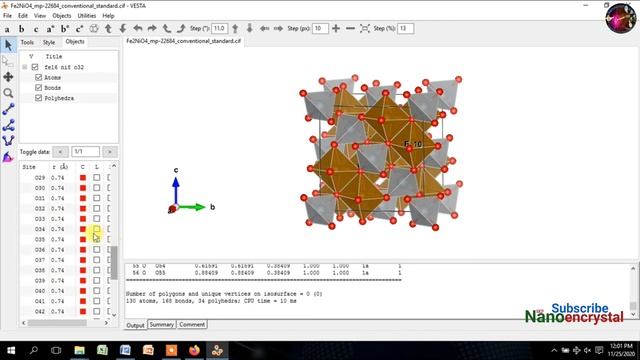Fit structure to window icon
Screen dimensions: 640x360
point(365,28)
